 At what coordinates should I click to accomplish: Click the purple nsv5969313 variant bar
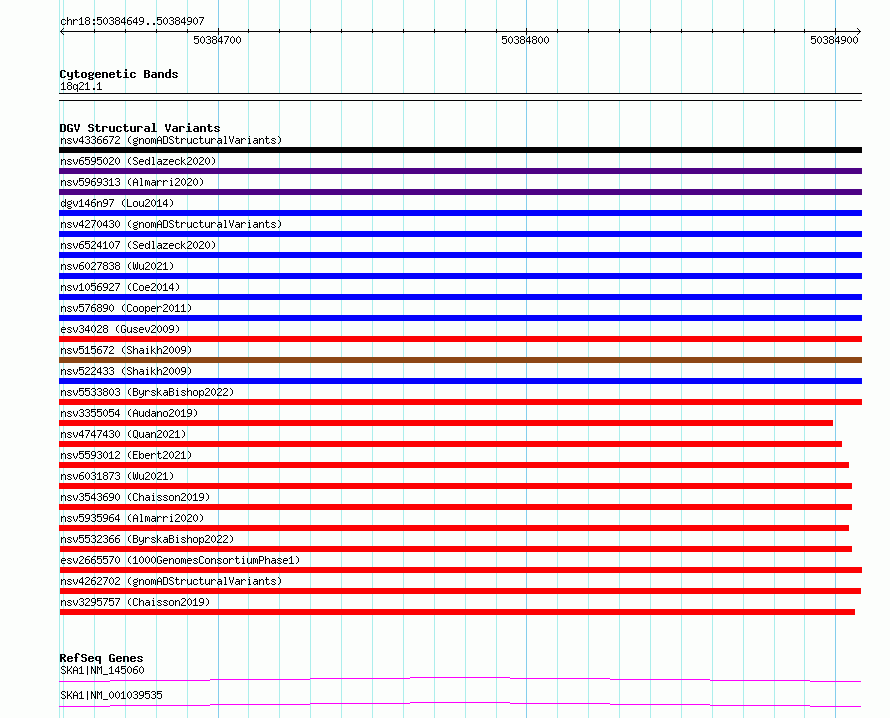[x=460, y=192]
